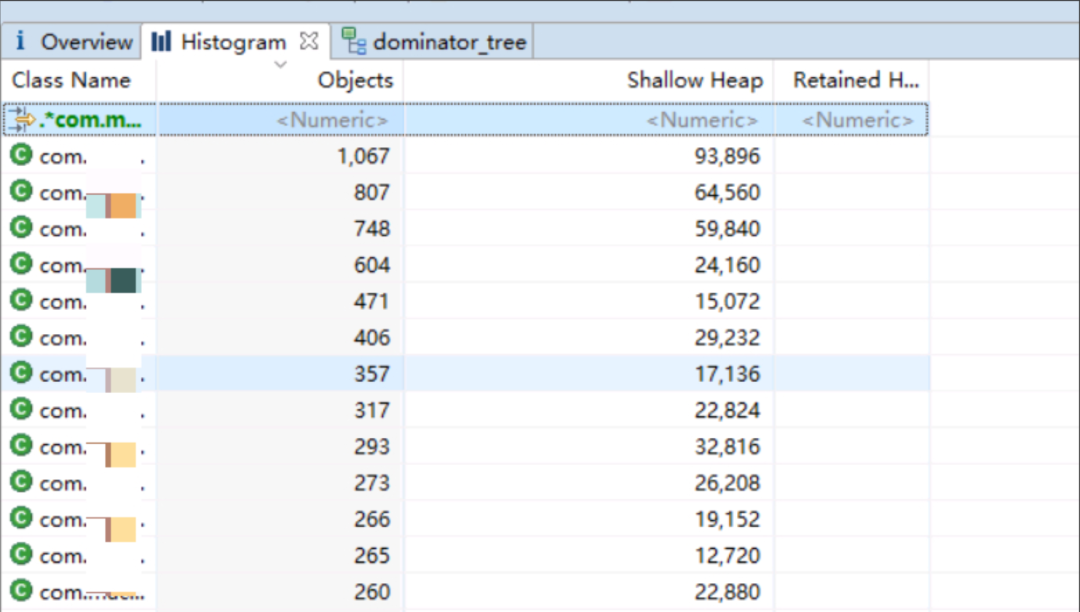Click the filter row arrow icon
The image size is (1080, 612).
coord(22,119)
